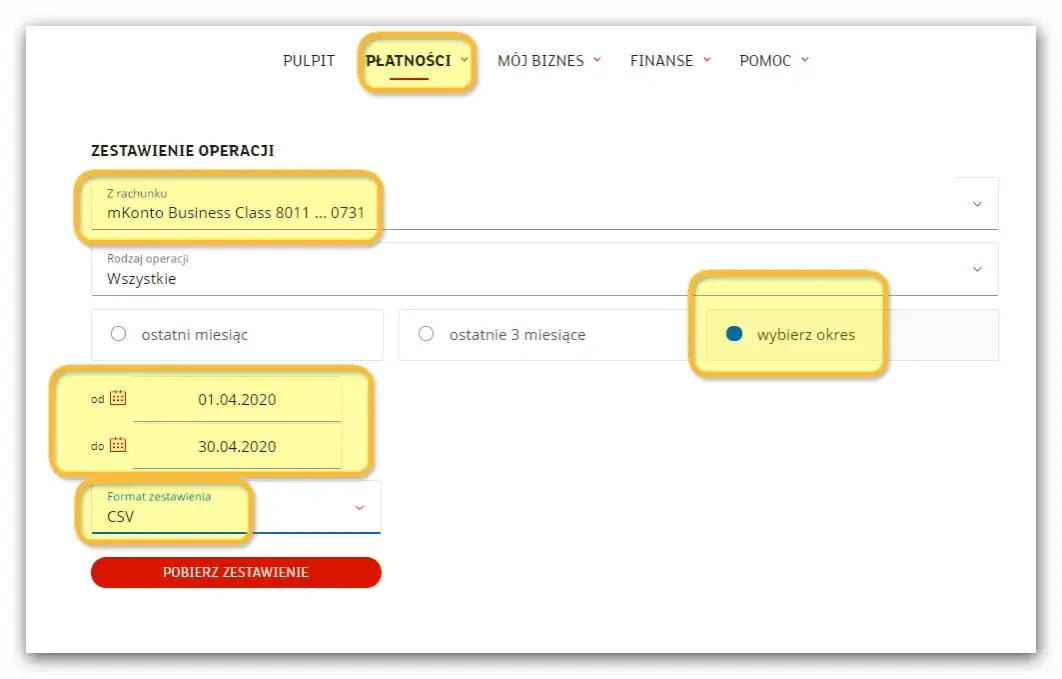1062x679 pixels.
Task: Click the chevron next to FINANSE
Action: [707, 60]
